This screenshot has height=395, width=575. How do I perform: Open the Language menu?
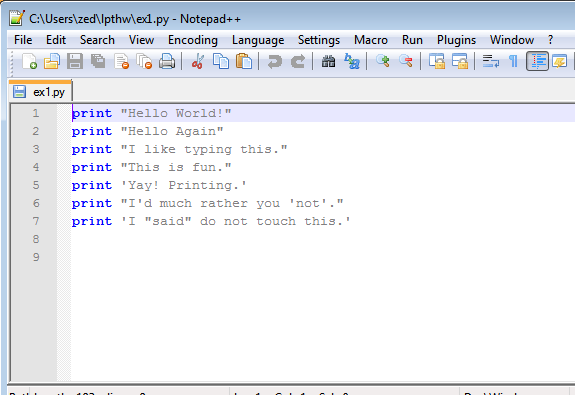tap(258, 40)
